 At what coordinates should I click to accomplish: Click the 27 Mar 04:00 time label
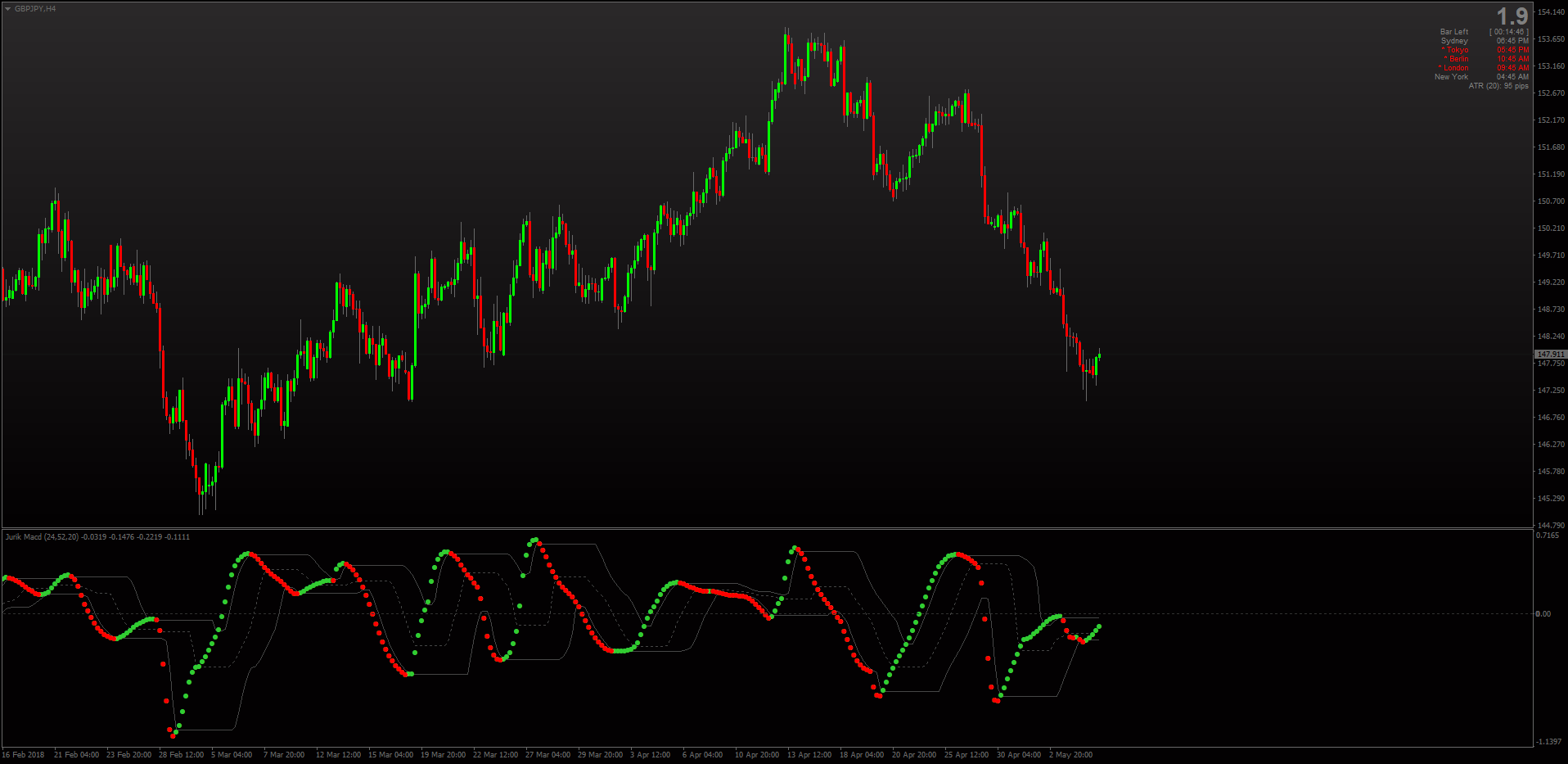[547, 755]
